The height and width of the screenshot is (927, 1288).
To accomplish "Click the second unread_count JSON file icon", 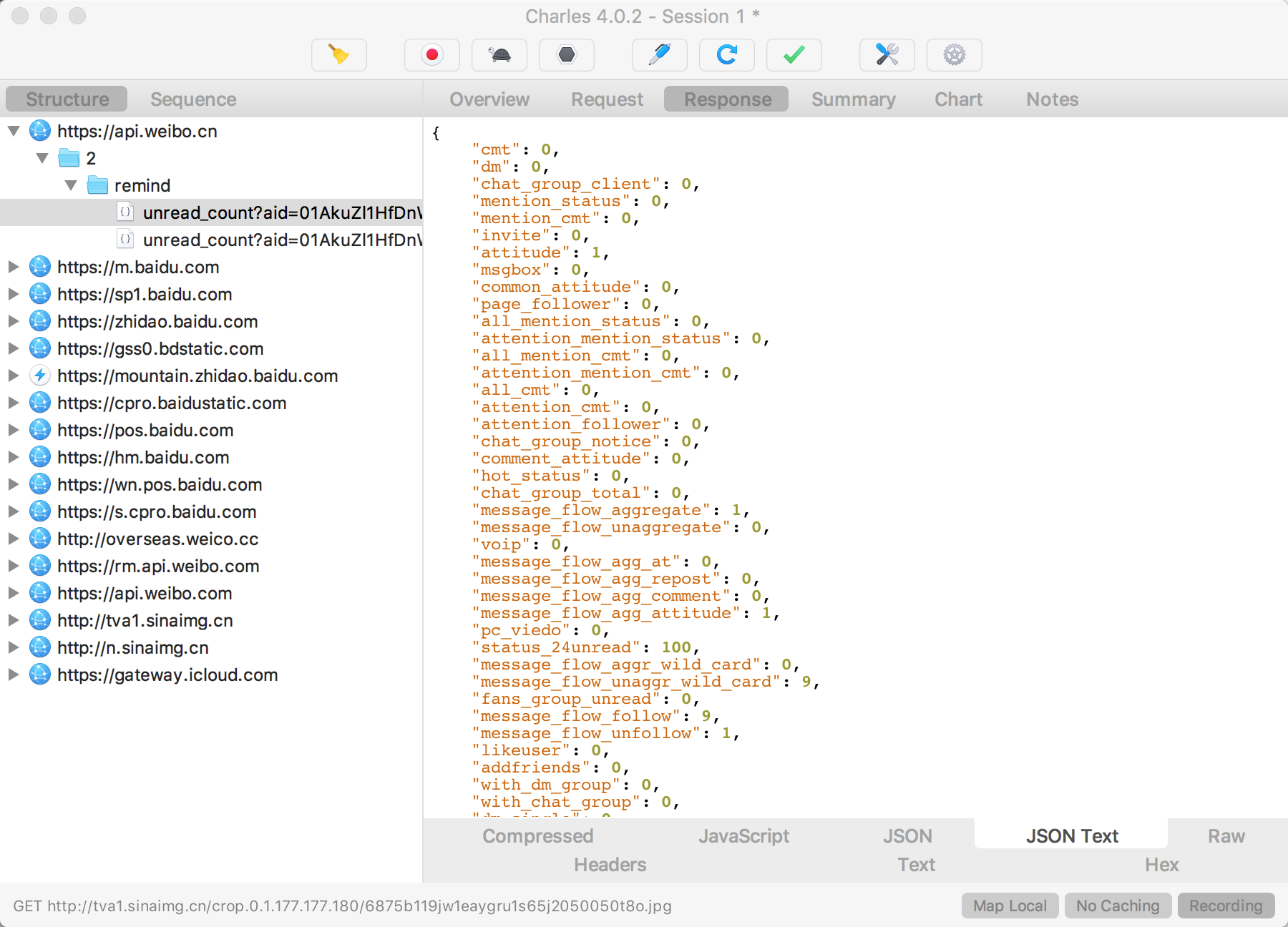I will 125,240.
